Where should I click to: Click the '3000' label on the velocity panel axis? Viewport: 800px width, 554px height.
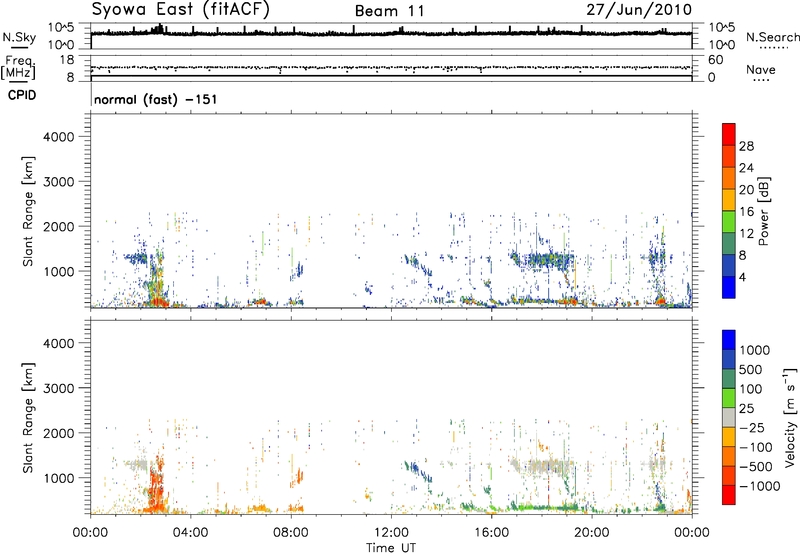click(58, 388)
